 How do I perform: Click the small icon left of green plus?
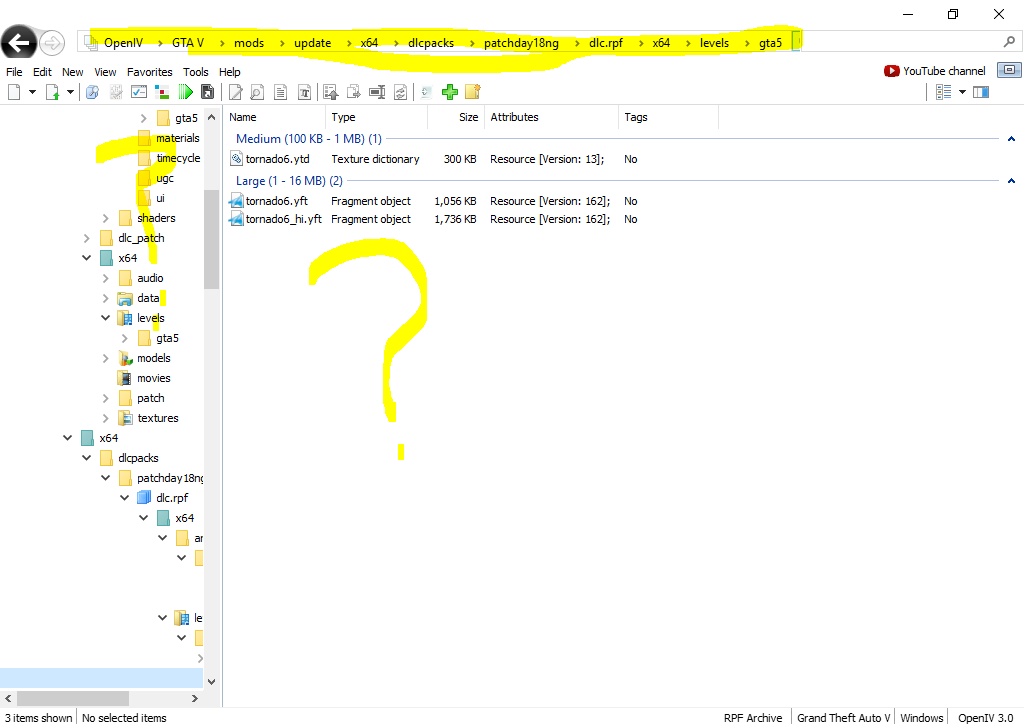(x=426, y=92)
